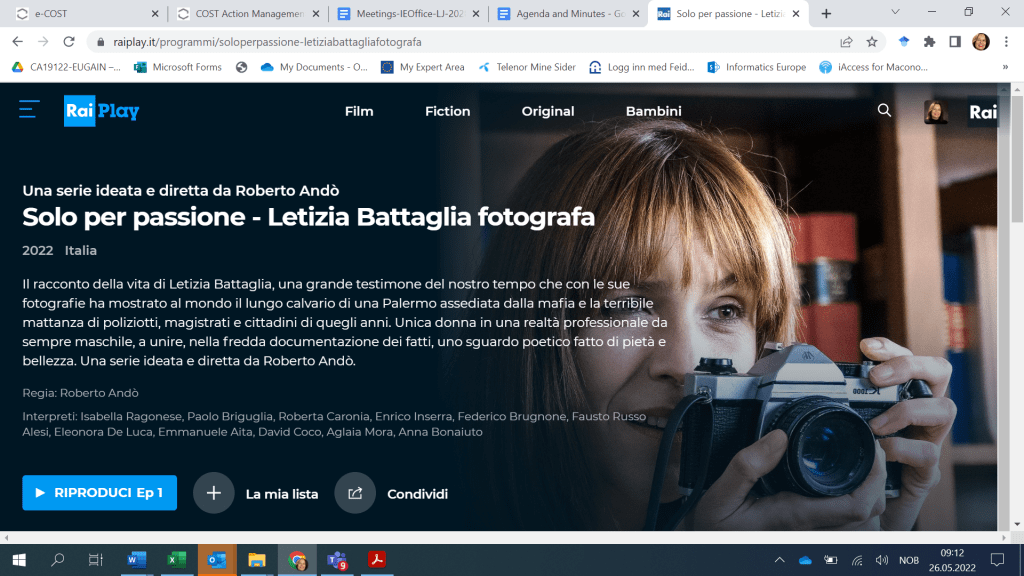
Task: Open the RaiPlay search magnifier
Action: [884, 111]
